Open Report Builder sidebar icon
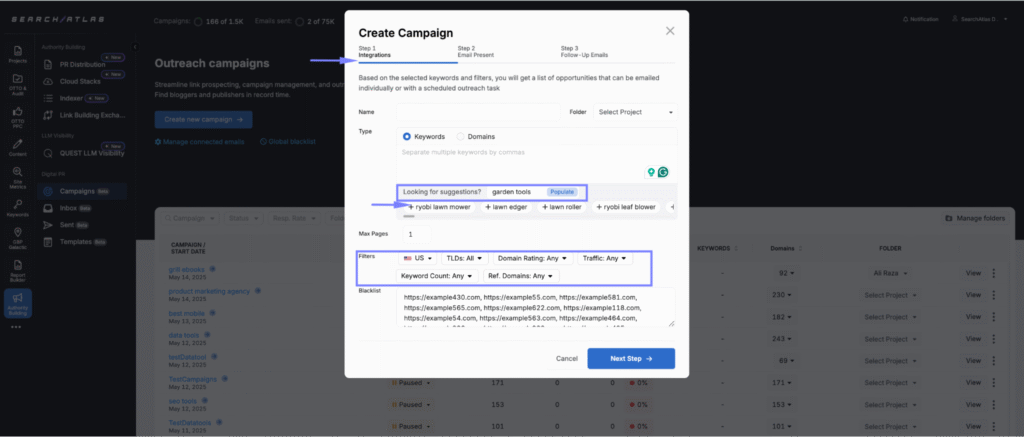1024x437 pixels. (18, 270)
